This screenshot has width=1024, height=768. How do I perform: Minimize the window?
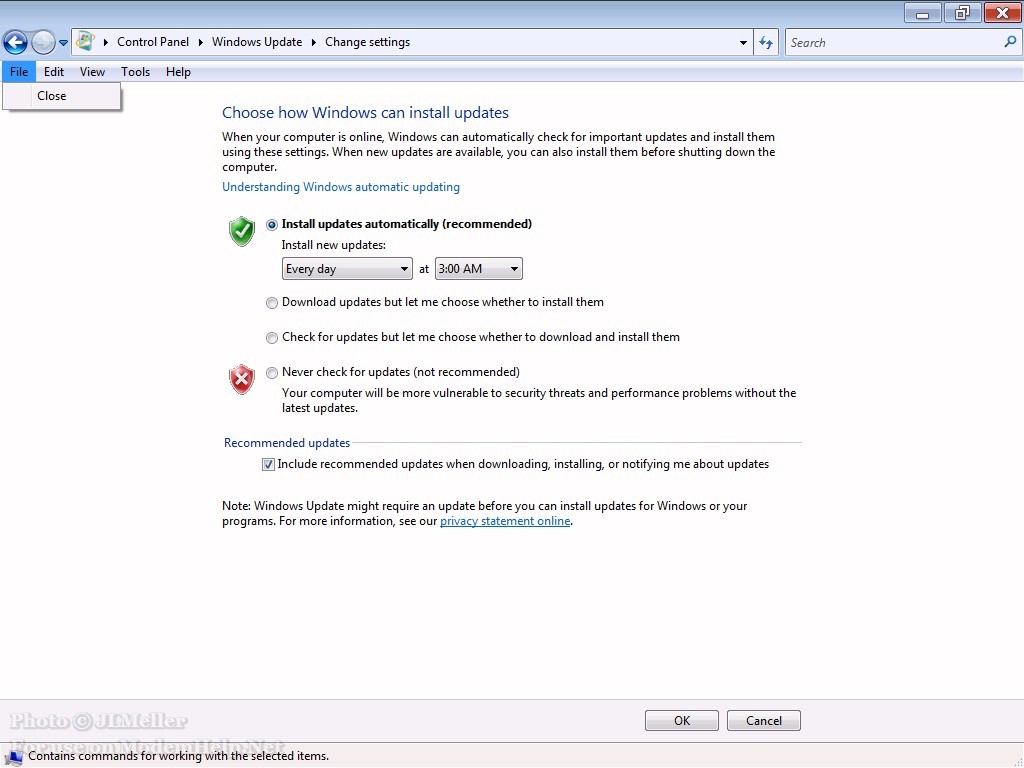click(x=922, y=13)
